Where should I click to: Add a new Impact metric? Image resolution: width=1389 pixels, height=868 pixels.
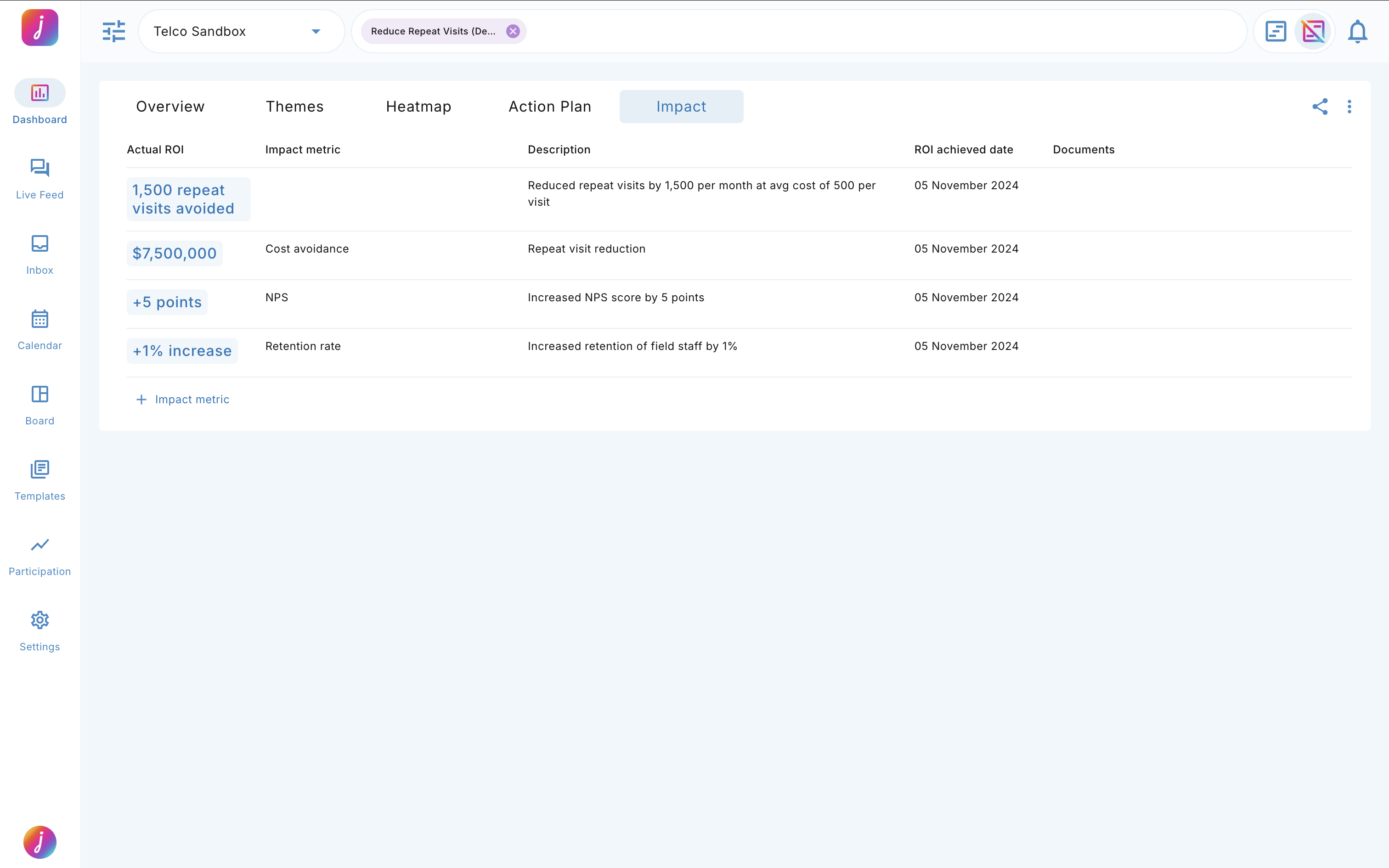(182, 400)
